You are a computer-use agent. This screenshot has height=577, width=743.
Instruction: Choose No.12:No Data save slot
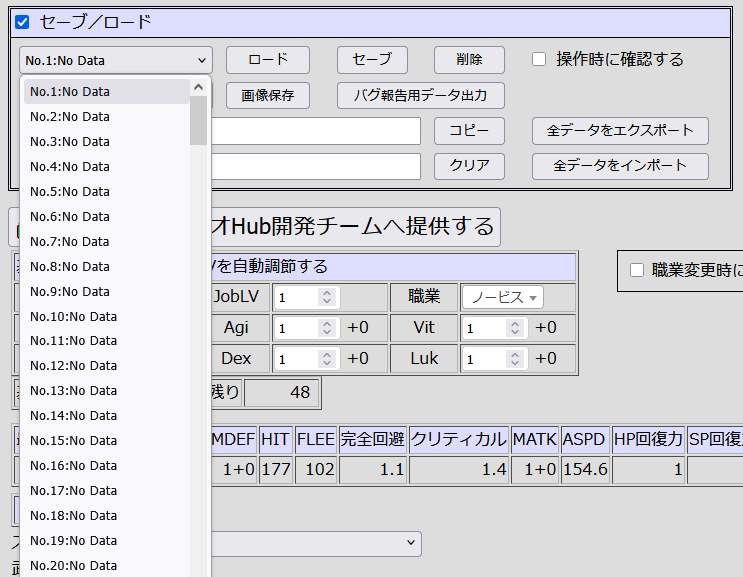pos(73,366)
